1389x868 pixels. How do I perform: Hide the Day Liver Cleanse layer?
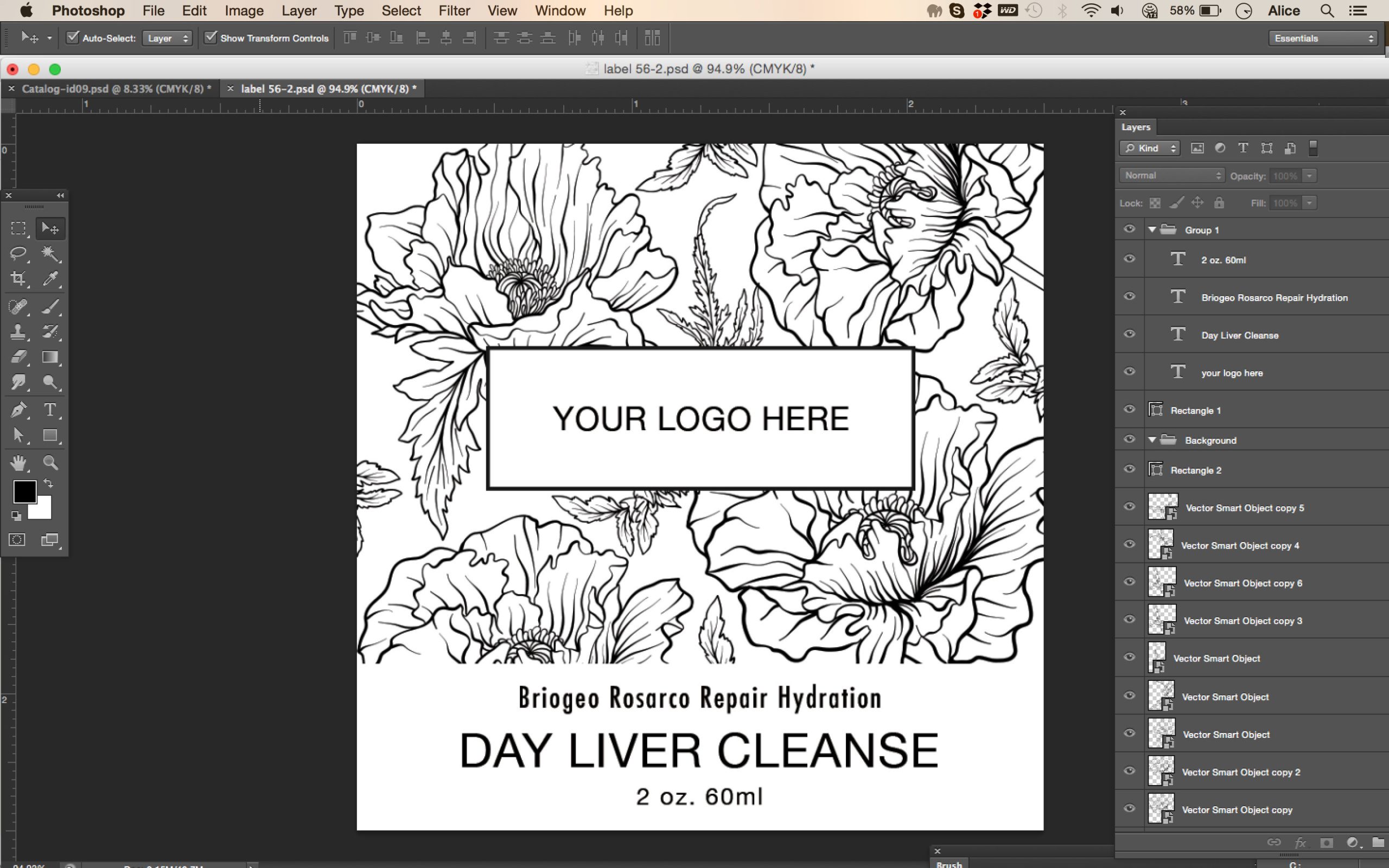1129,334
